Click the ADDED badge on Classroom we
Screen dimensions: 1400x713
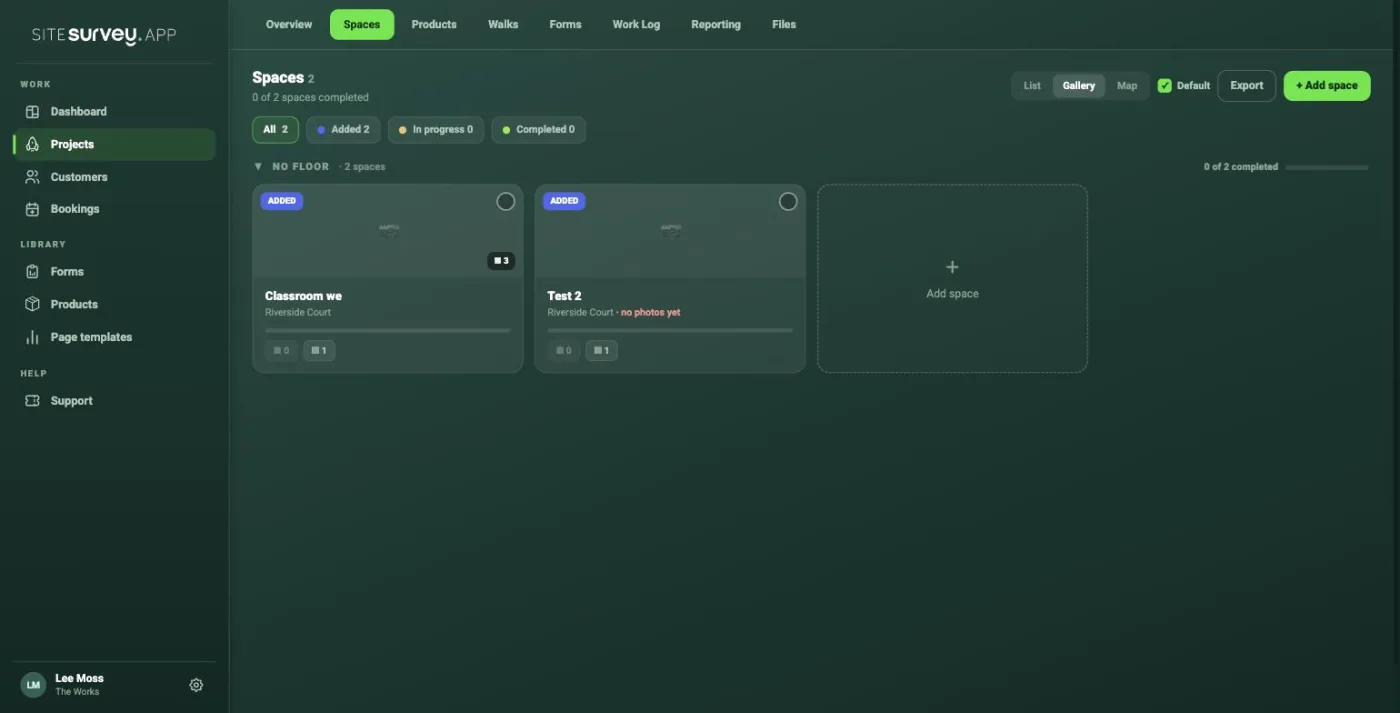pos(282,201)
